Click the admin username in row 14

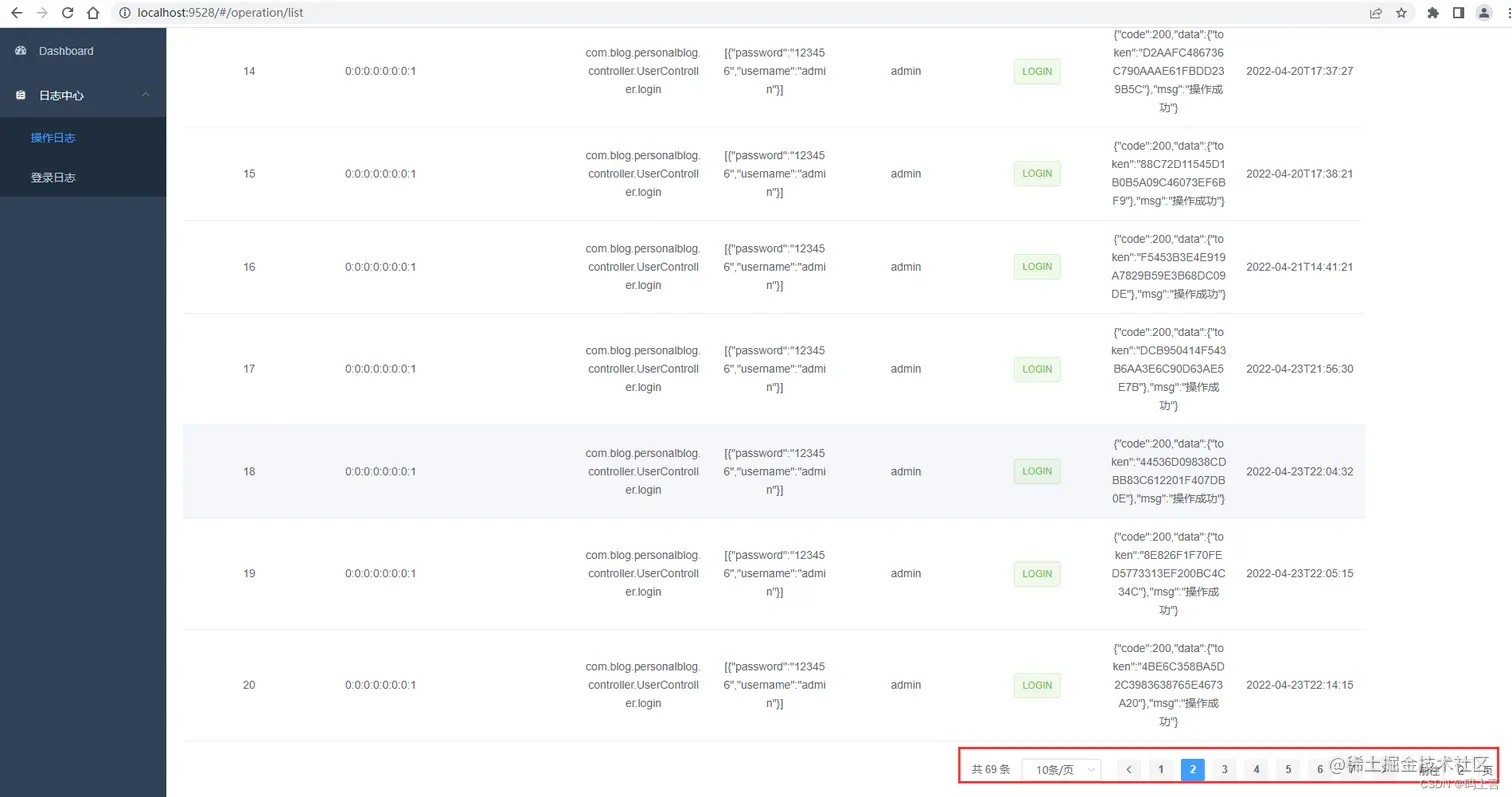click(906, 72)
